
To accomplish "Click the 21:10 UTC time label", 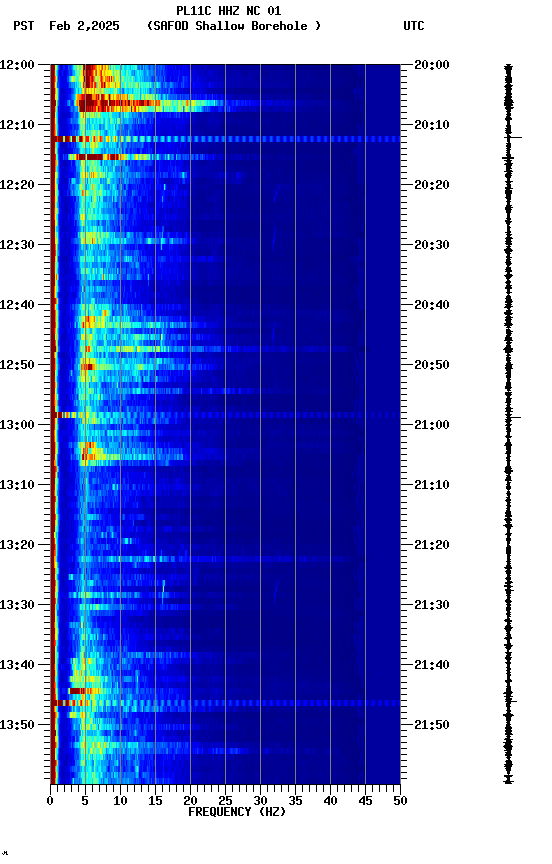I will click(432, 485).
